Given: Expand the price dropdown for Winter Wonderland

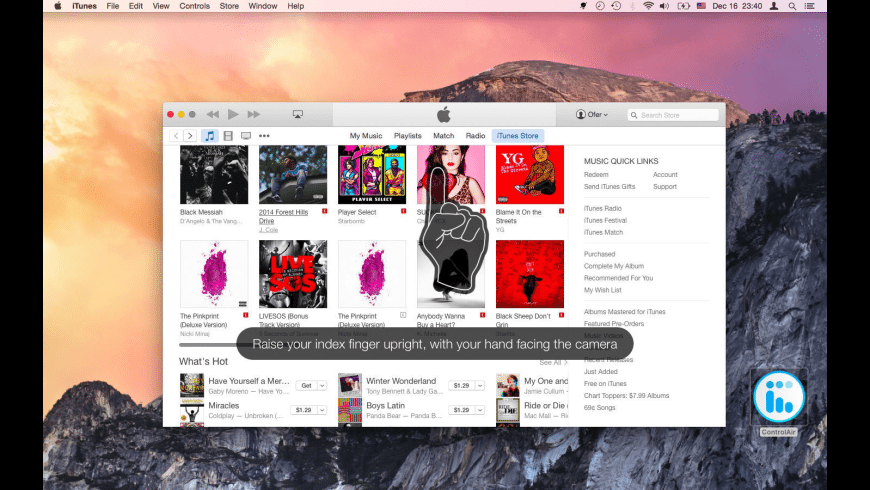Looking at the screenshot, I should pyautogui.click(x=480, y=385).
